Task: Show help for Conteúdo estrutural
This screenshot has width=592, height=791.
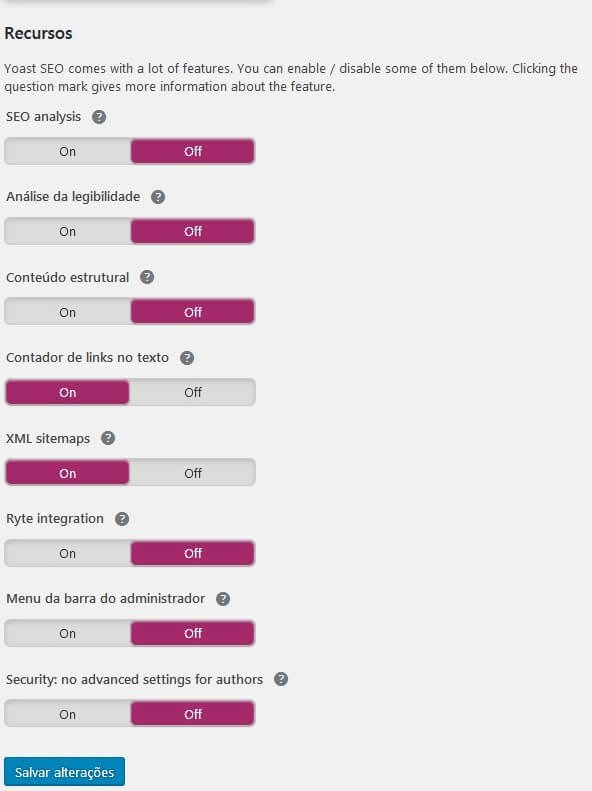Action: pyautogui.click(x=147, y=277)
